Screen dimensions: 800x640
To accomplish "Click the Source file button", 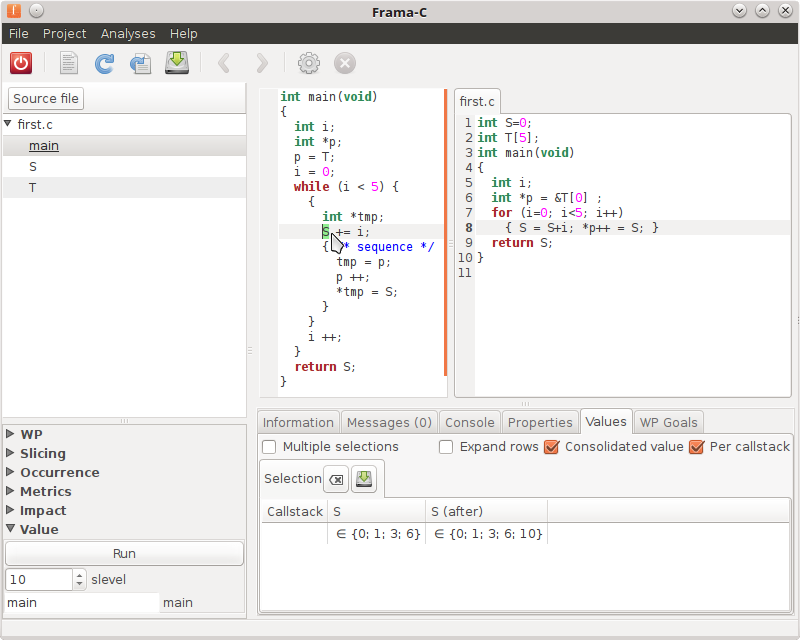I will click(x=46, y=99).
